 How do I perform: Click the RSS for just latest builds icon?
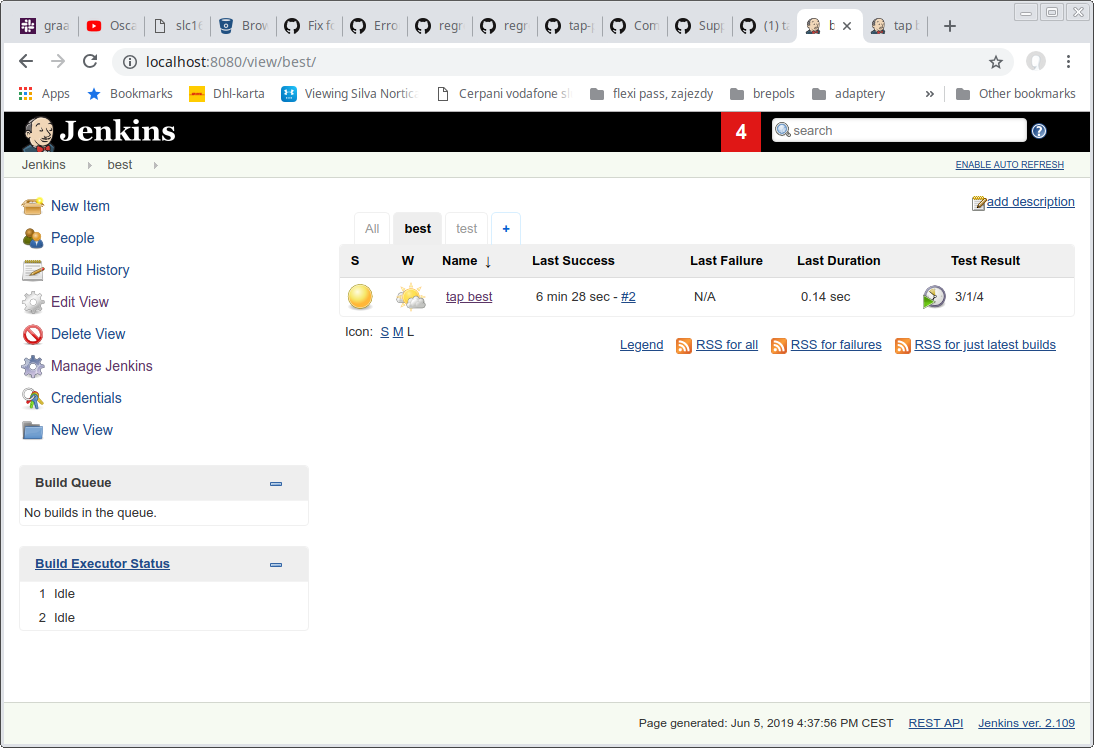tap(903, 345)
